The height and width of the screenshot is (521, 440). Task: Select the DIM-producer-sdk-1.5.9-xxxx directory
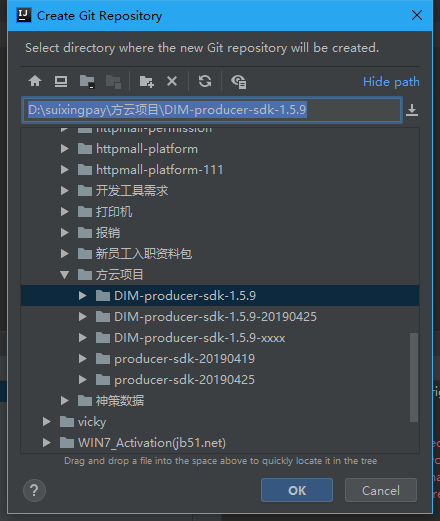coord(220,338)
